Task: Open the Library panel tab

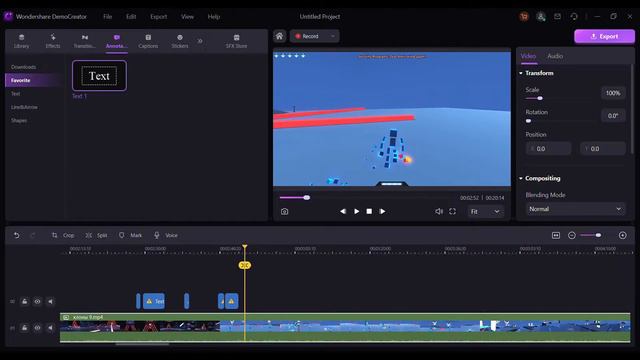Action: (21, 41)
